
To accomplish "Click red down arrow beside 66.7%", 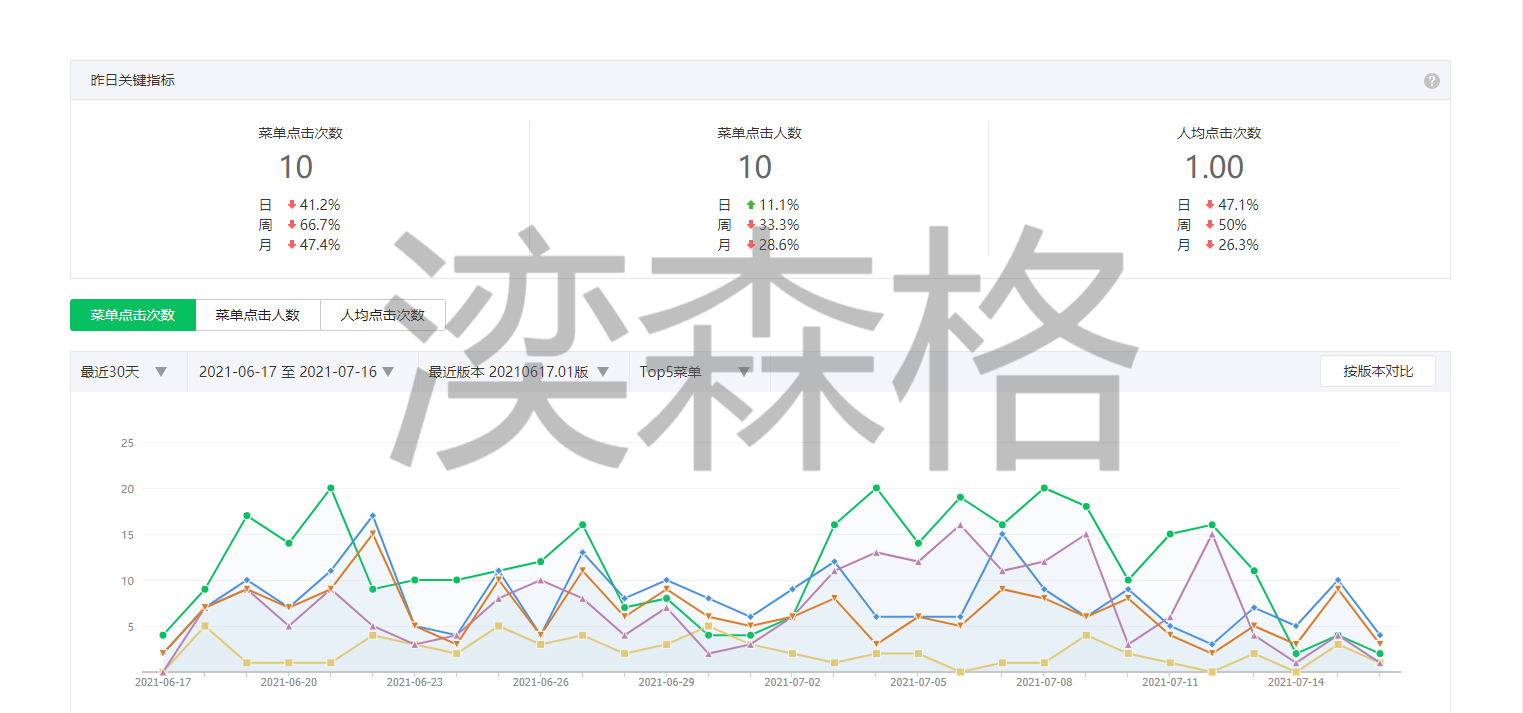I will click(292, 225).
